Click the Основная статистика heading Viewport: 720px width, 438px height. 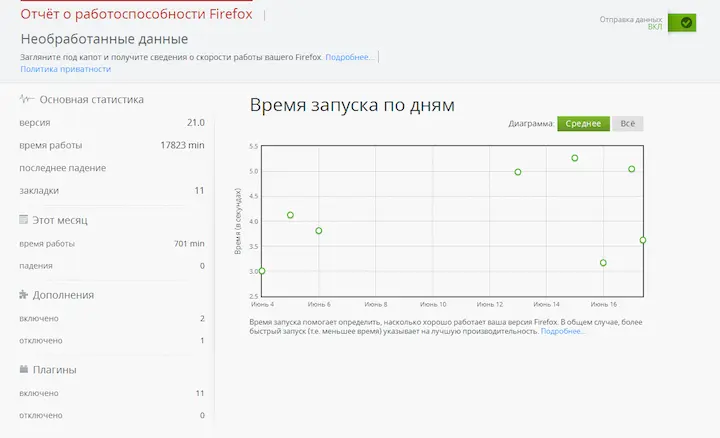click(x=91, y=100)
